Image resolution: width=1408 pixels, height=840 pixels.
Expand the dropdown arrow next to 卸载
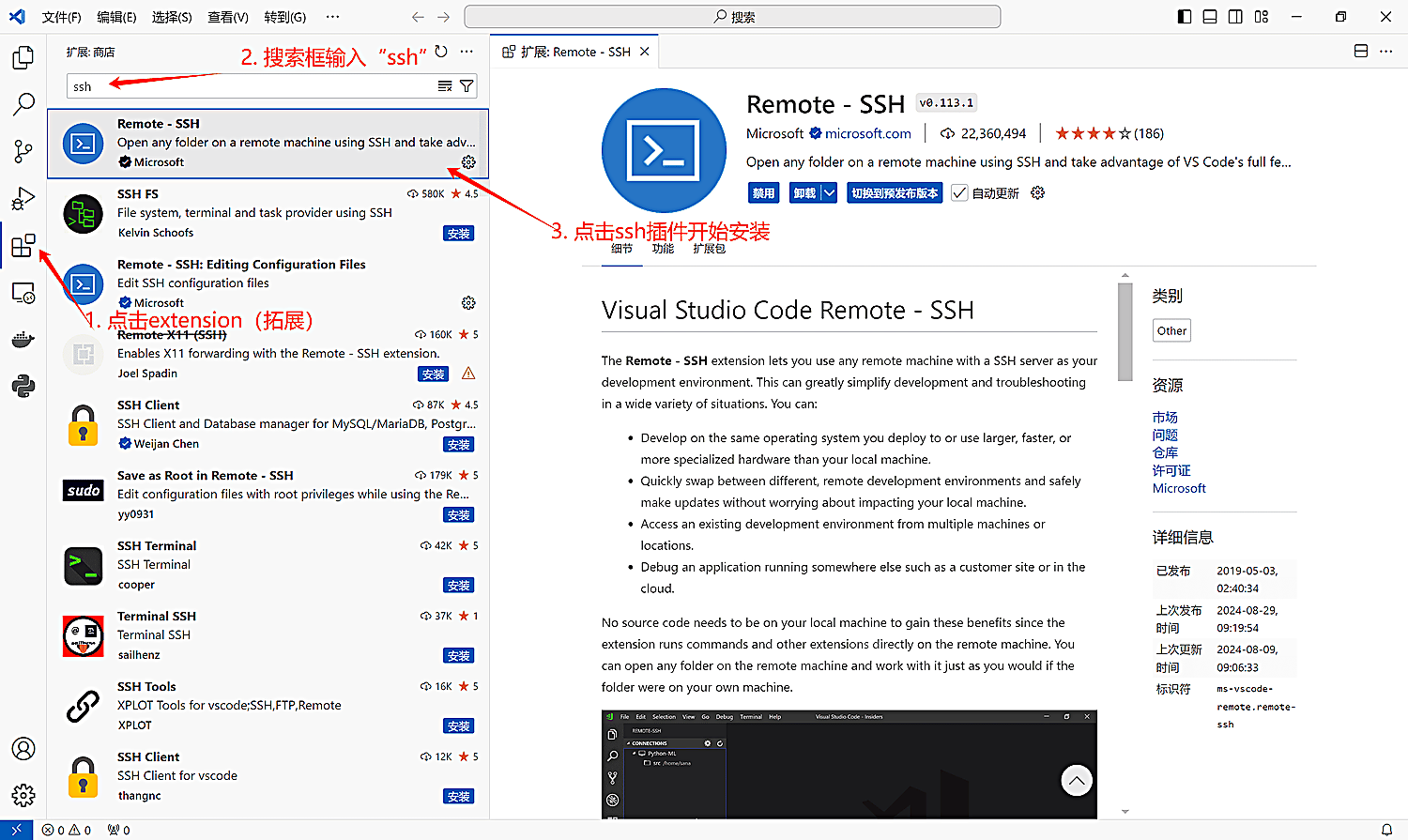click(829, 193)
